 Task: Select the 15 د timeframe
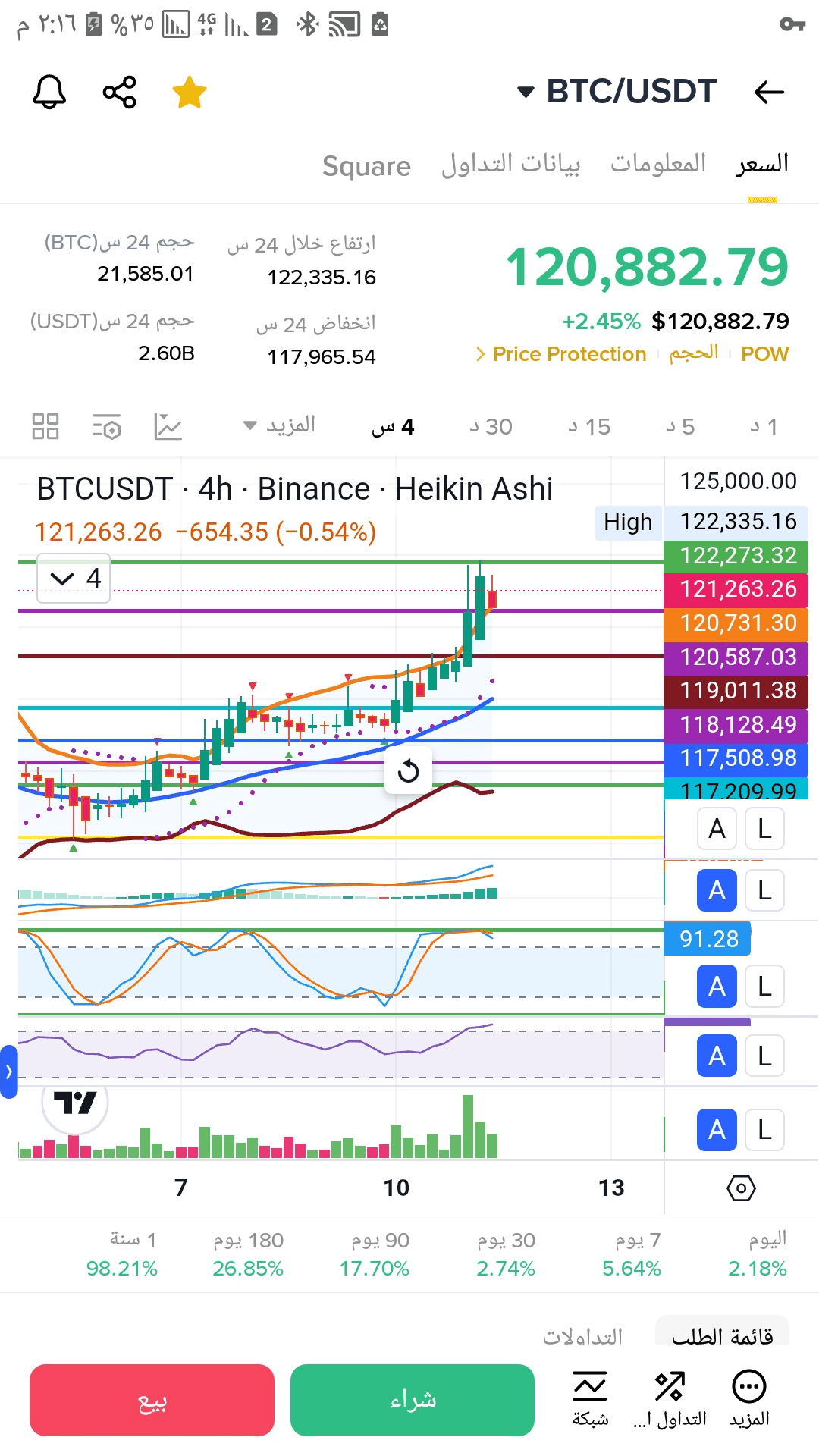tap(589, 427)
